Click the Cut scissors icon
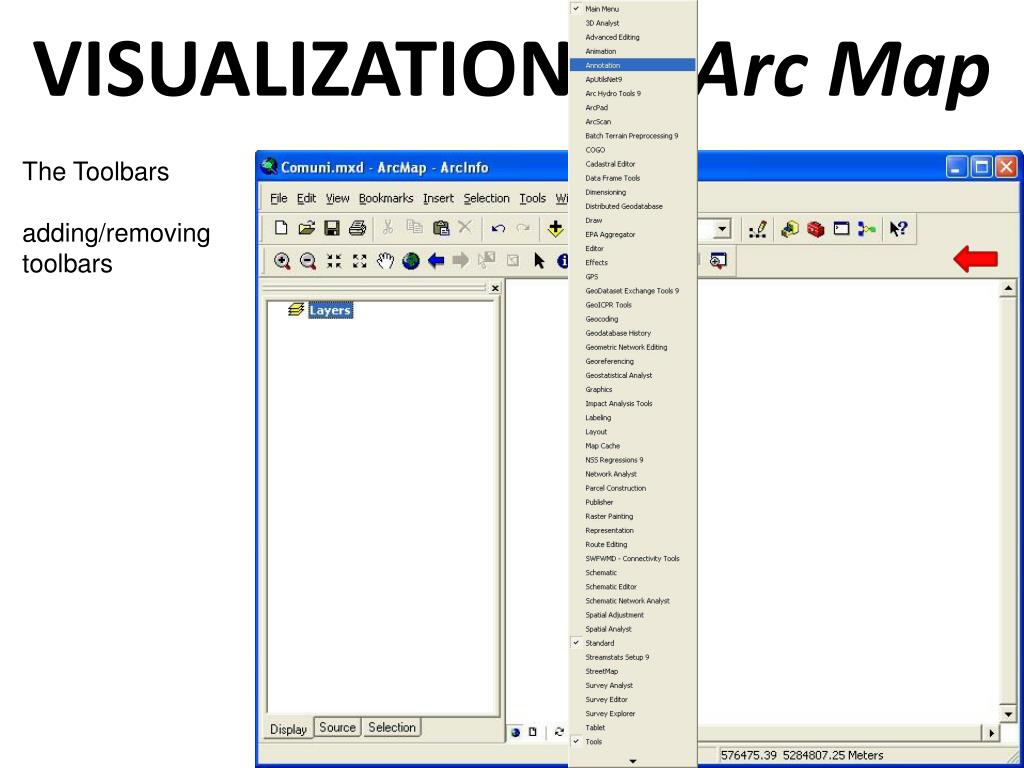 point(388,227)
